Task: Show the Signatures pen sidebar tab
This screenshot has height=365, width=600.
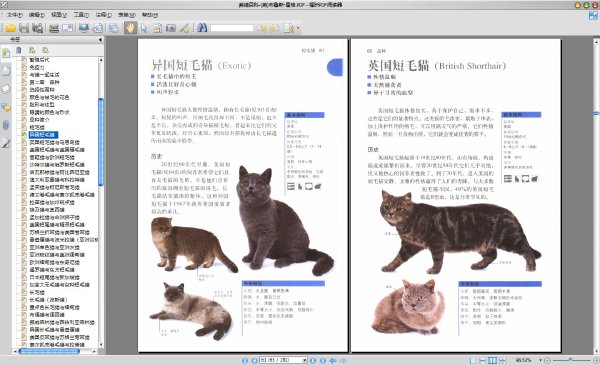Action: (6, 143)
